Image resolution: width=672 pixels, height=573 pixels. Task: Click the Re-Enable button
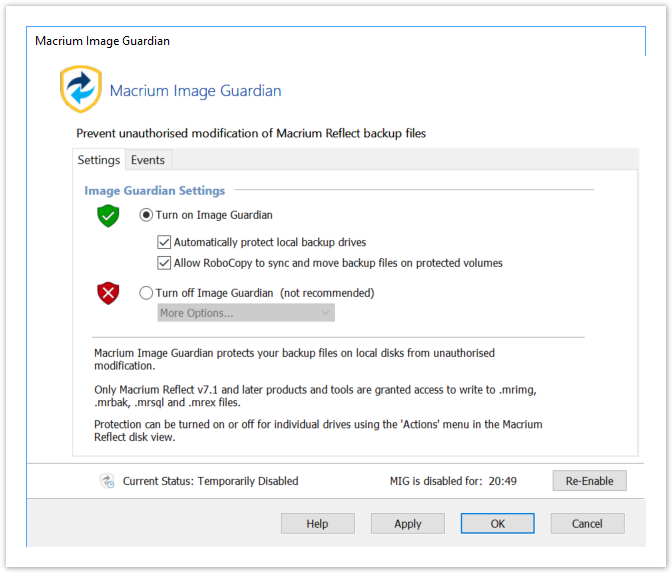(x=589, y=481)
